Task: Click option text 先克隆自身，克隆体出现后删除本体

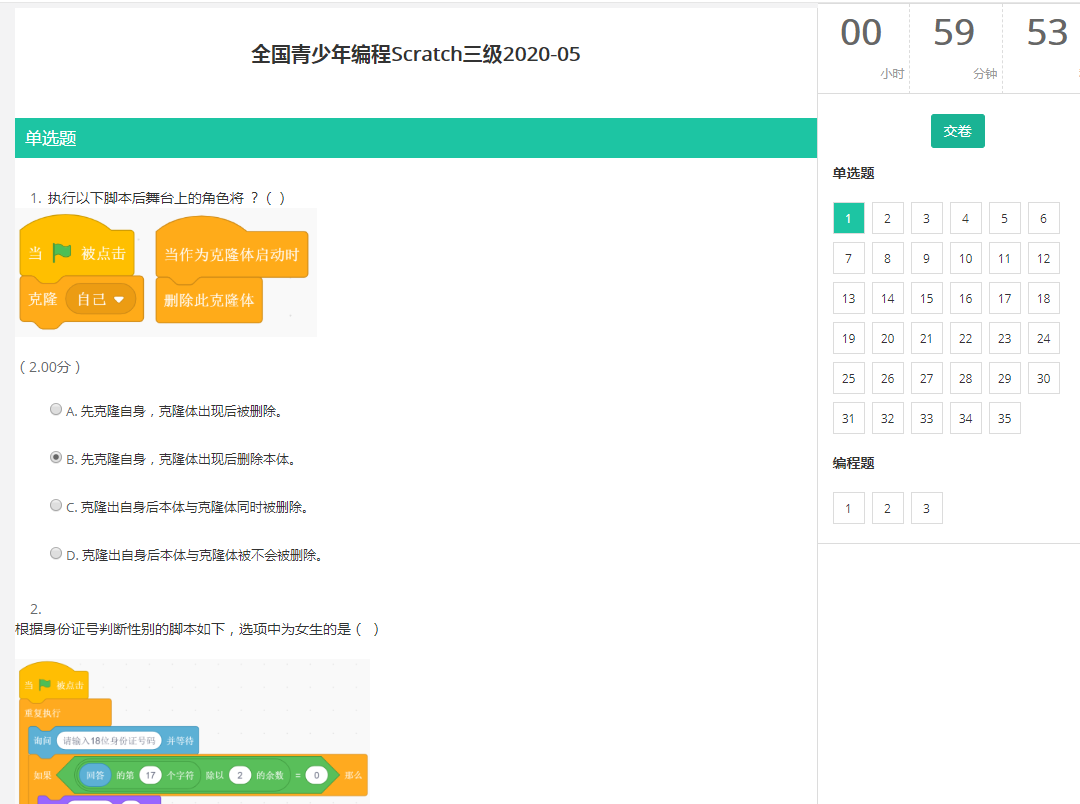Action: [187, 460]
